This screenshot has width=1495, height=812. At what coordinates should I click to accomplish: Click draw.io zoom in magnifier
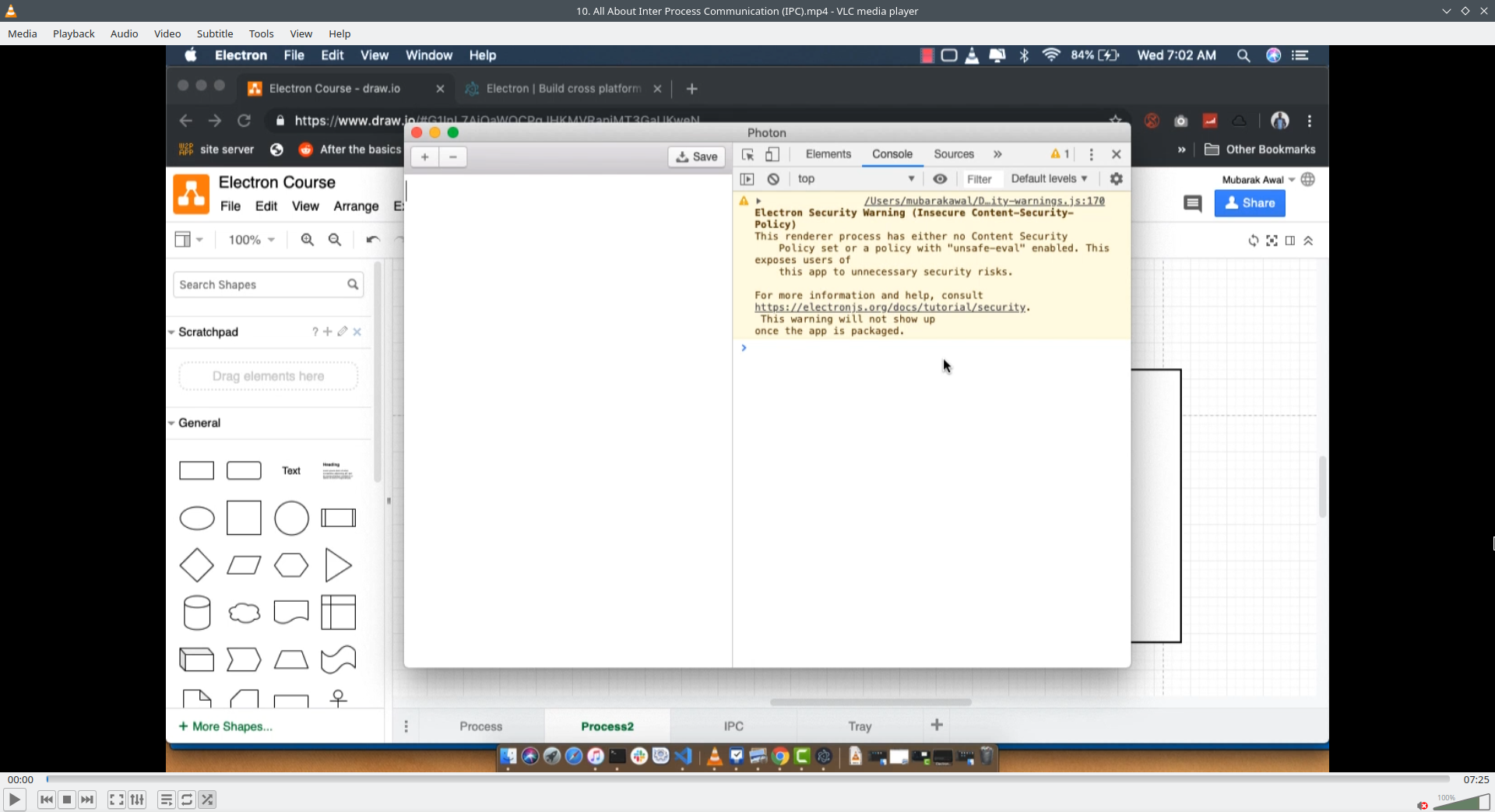[308, 240]
